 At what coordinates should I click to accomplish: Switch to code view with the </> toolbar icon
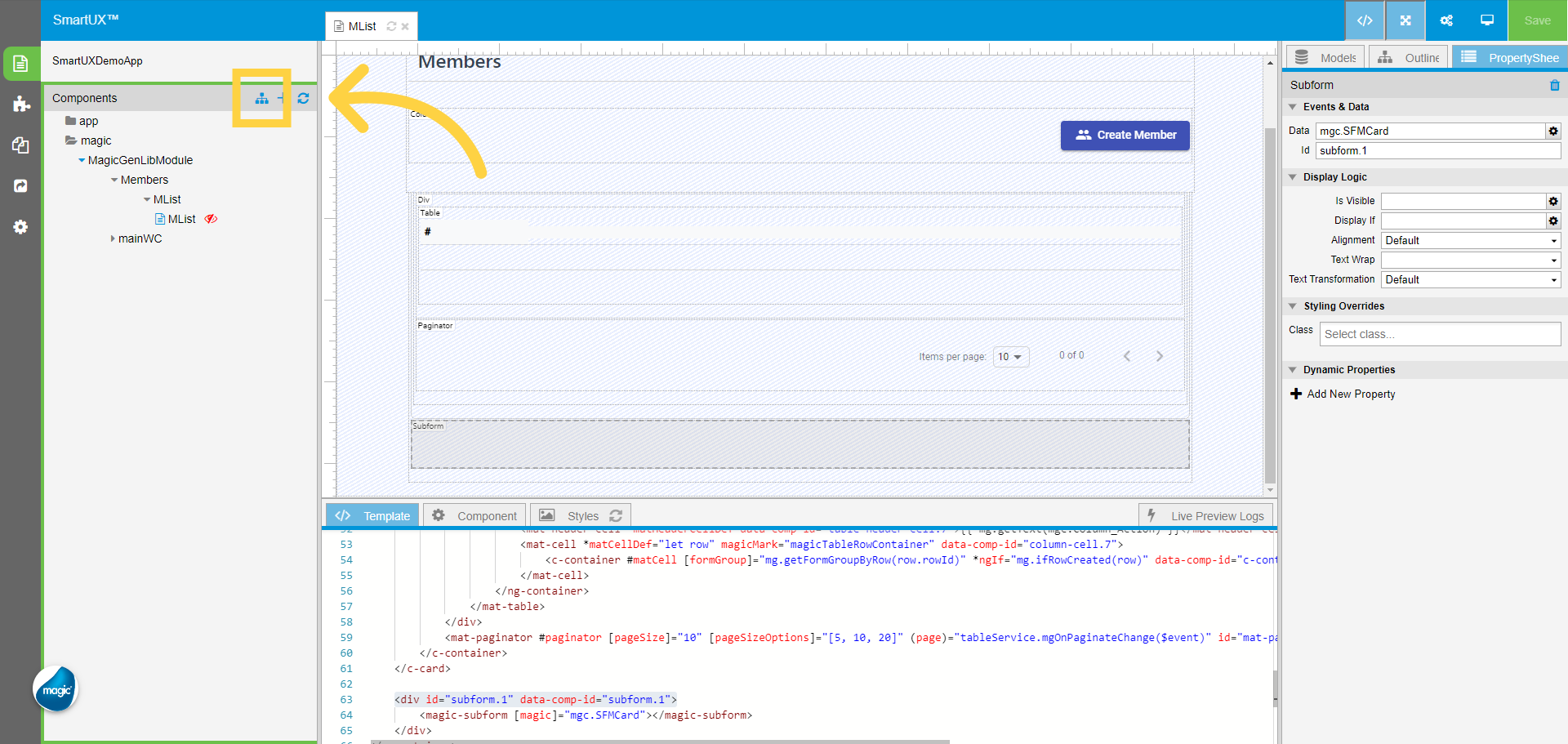[1365, 20]
